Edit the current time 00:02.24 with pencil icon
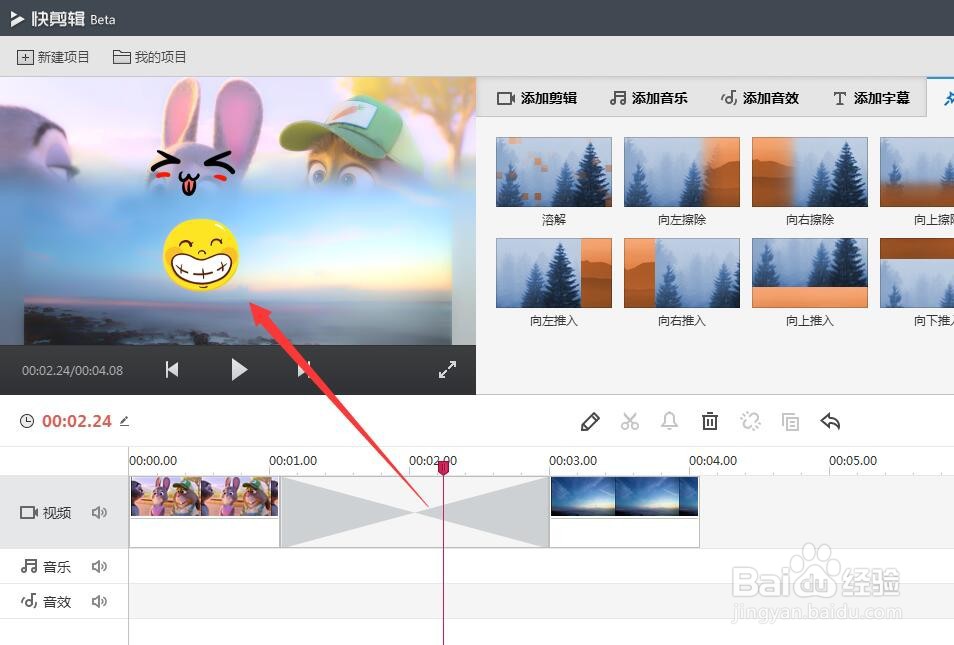The width and height of the screenshot is (954, 645). coord(124,421)
